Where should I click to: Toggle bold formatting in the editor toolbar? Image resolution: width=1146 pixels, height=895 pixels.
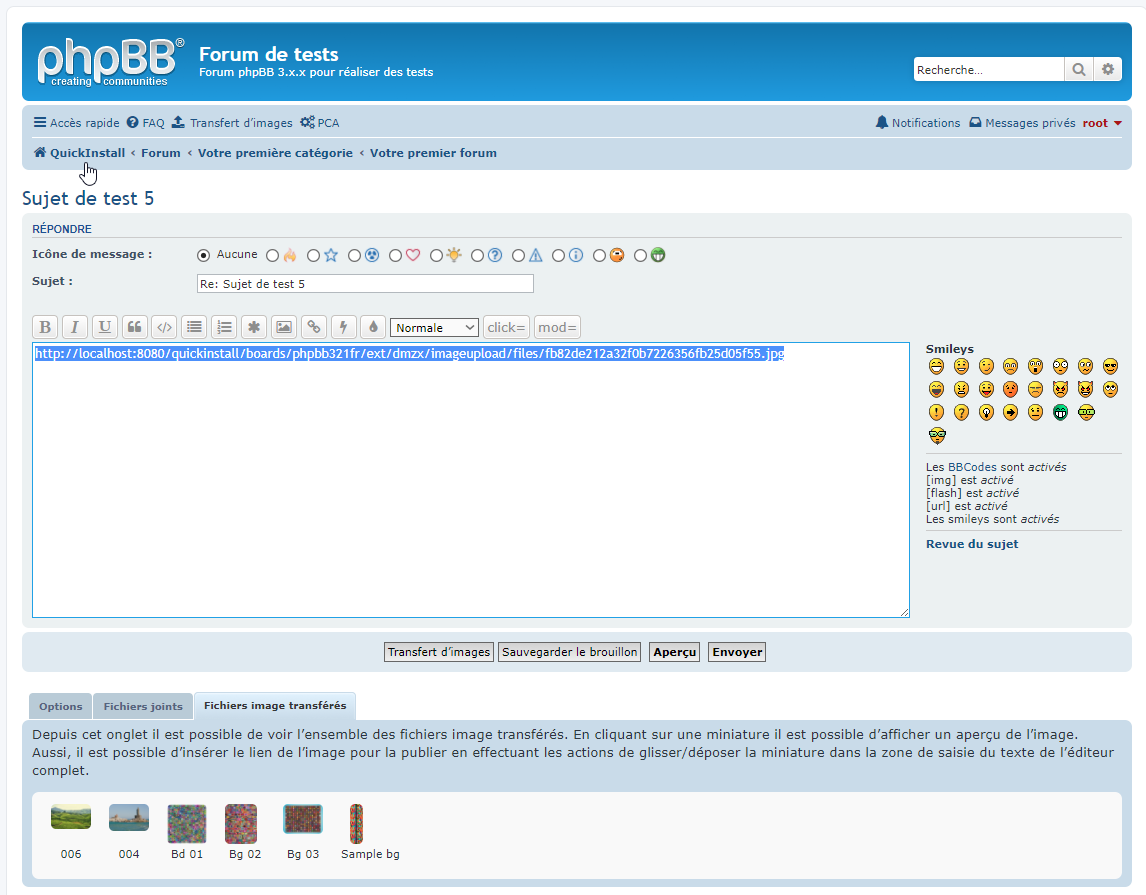click(x=45, y=327)
